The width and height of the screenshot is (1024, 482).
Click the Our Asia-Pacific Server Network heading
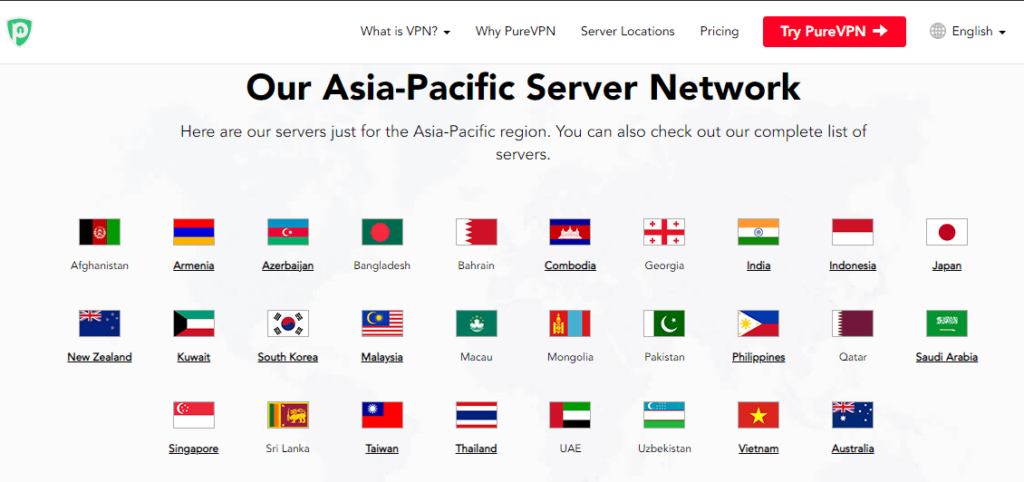523,88
